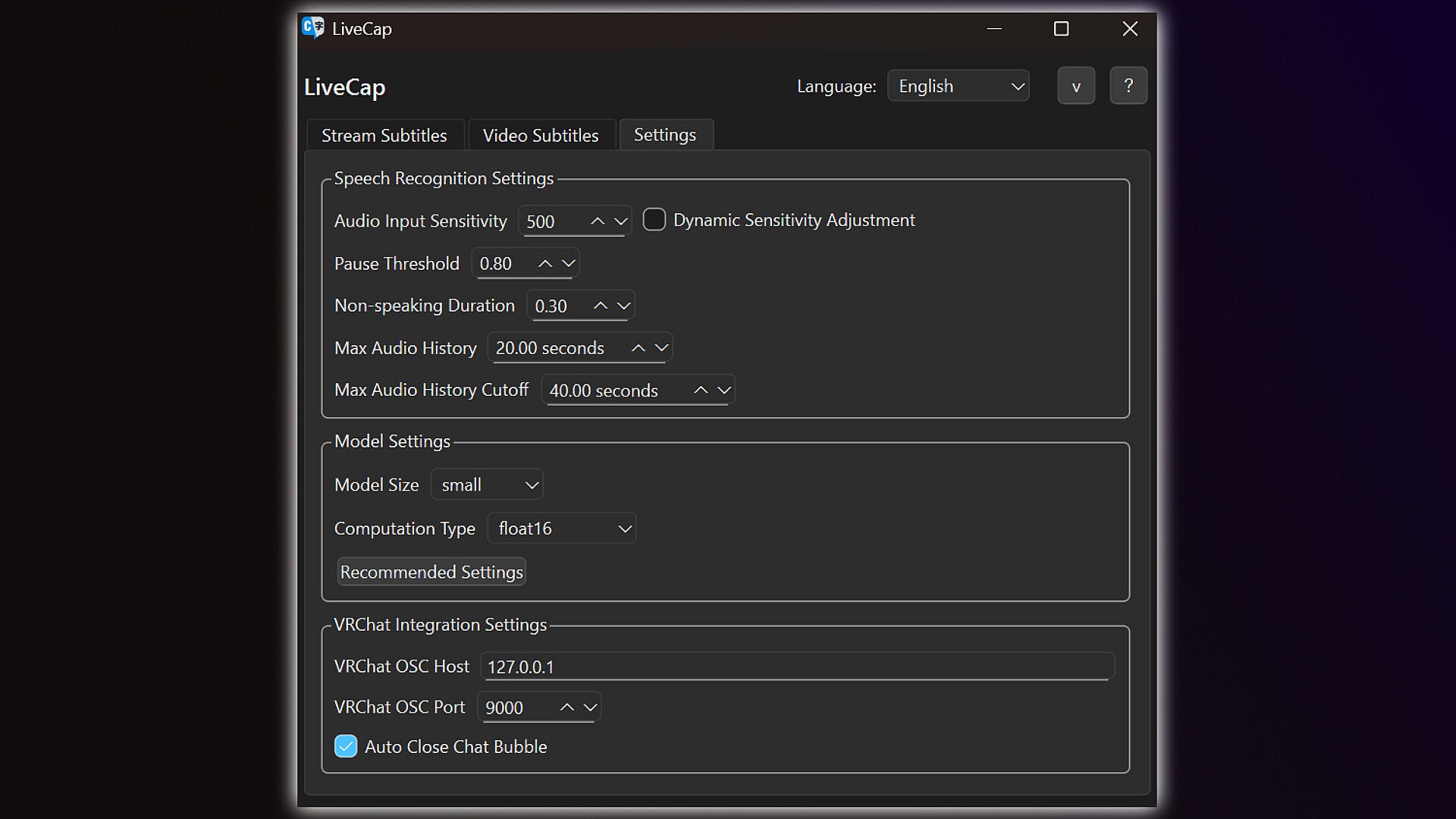1456x819 pixels.
Task: Increase Non-speaking Duration using up arrow
Action: [600, 306]
